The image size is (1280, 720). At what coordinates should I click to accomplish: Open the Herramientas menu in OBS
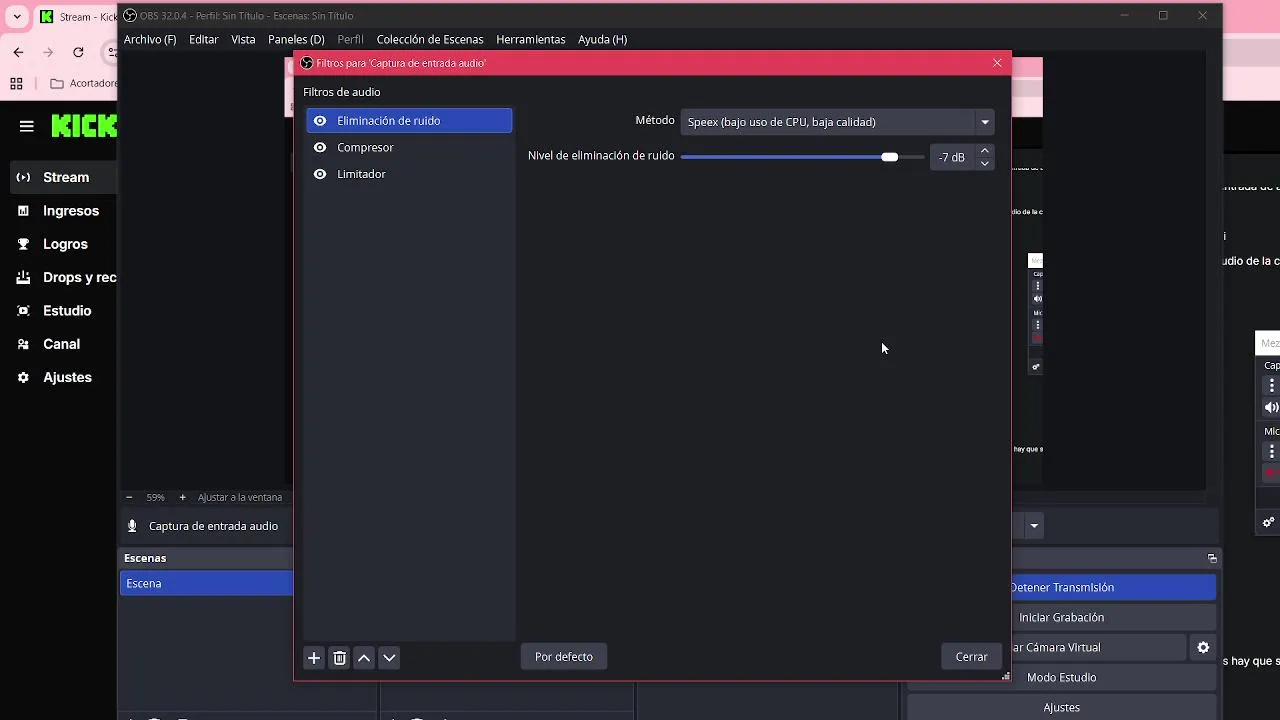pos(531,39)
